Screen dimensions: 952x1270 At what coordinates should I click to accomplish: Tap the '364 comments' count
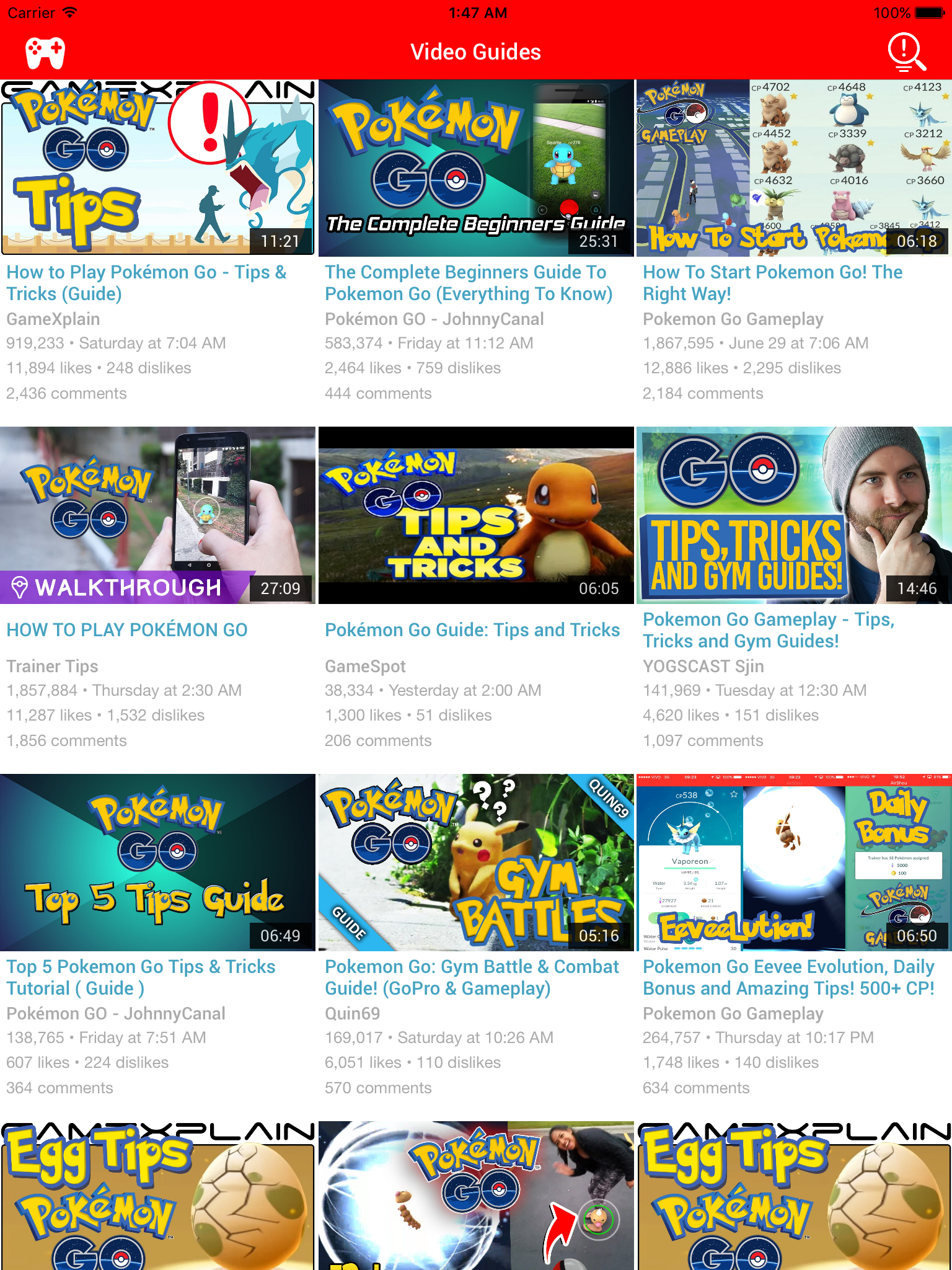click(x=59, y=1088)
